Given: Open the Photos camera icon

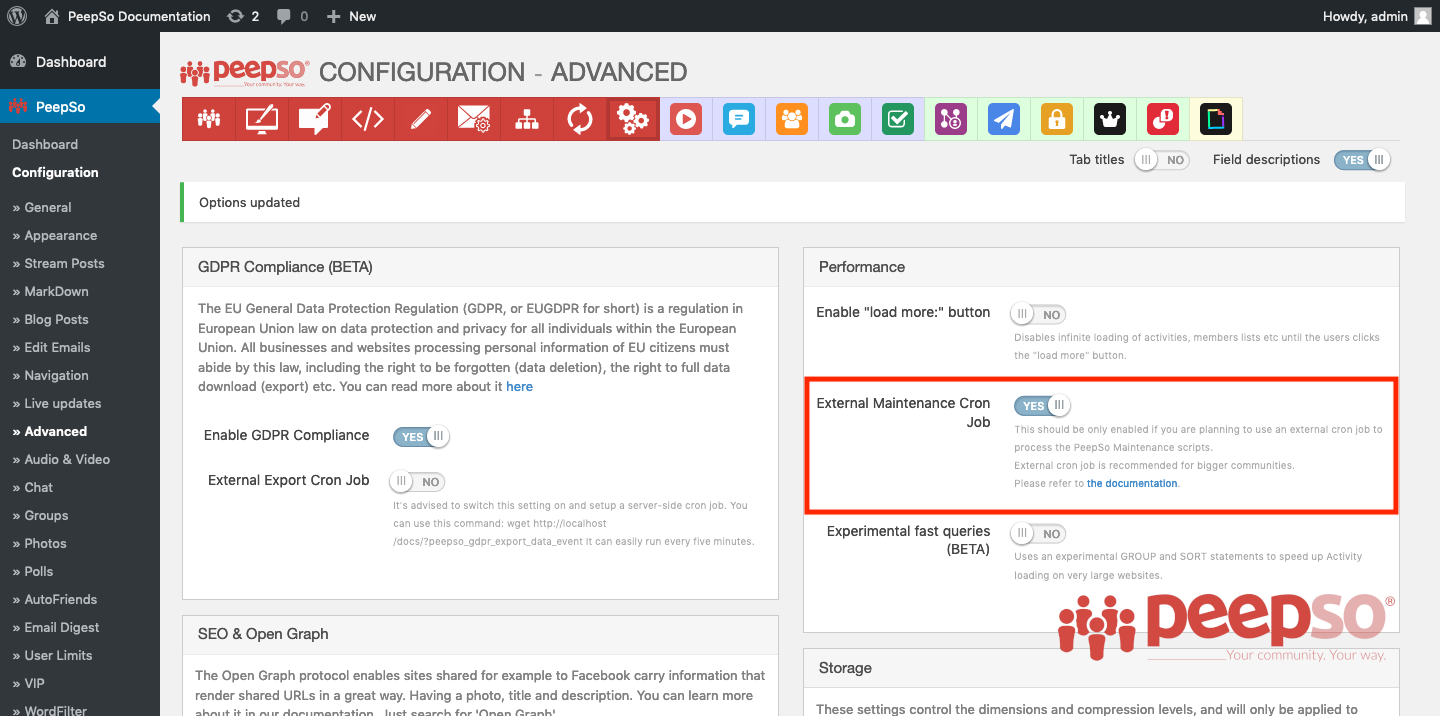Looking at the screenshot, I should pos(845,119).
